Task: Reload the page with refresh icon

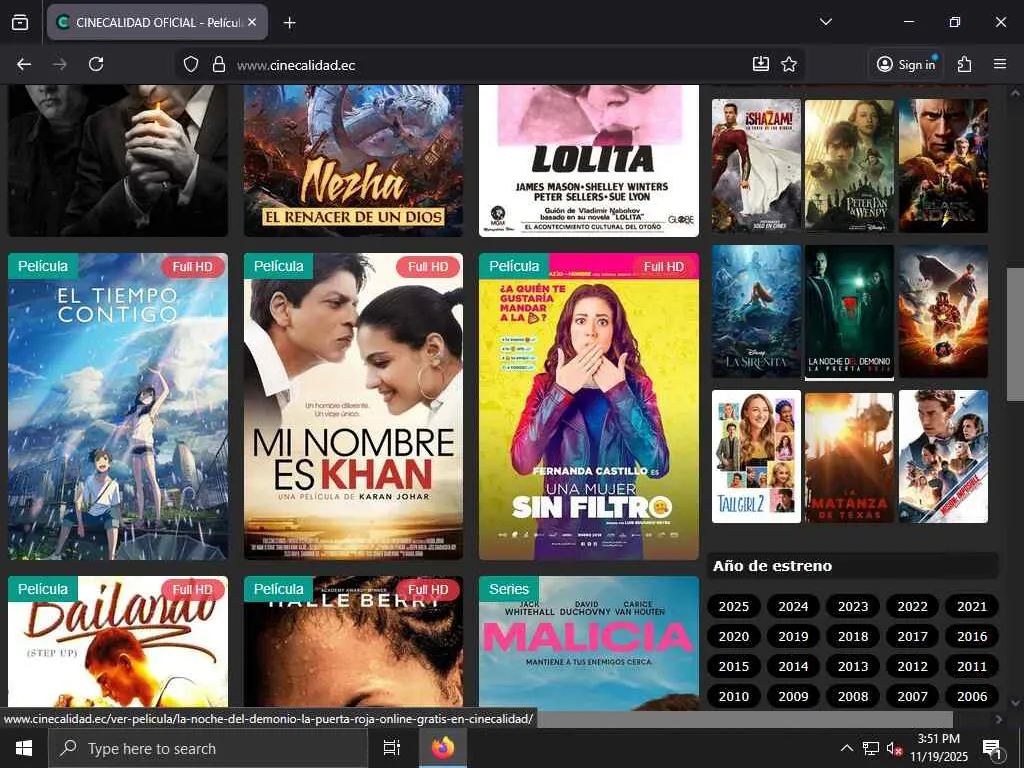Action: point(96,64)
